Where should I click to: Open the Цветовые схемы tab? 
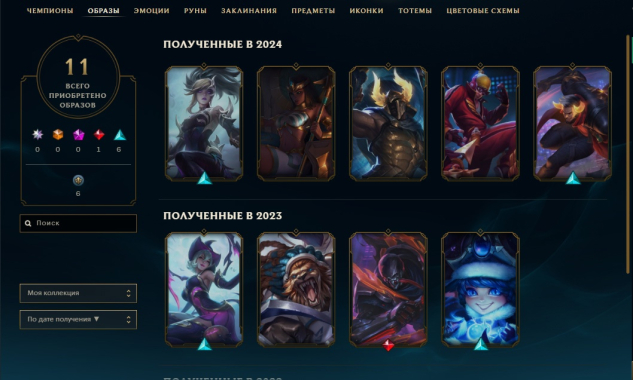(483, 11)
